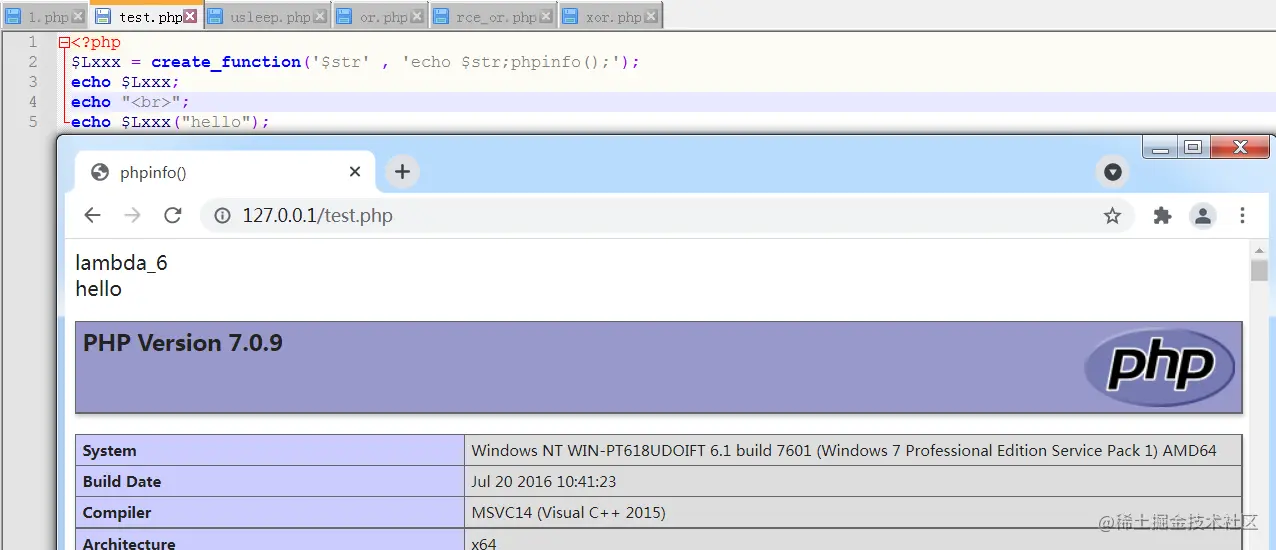Switch to the xor.php editor tab
Screen dimensions: 1276x550
tap(609, 16)
